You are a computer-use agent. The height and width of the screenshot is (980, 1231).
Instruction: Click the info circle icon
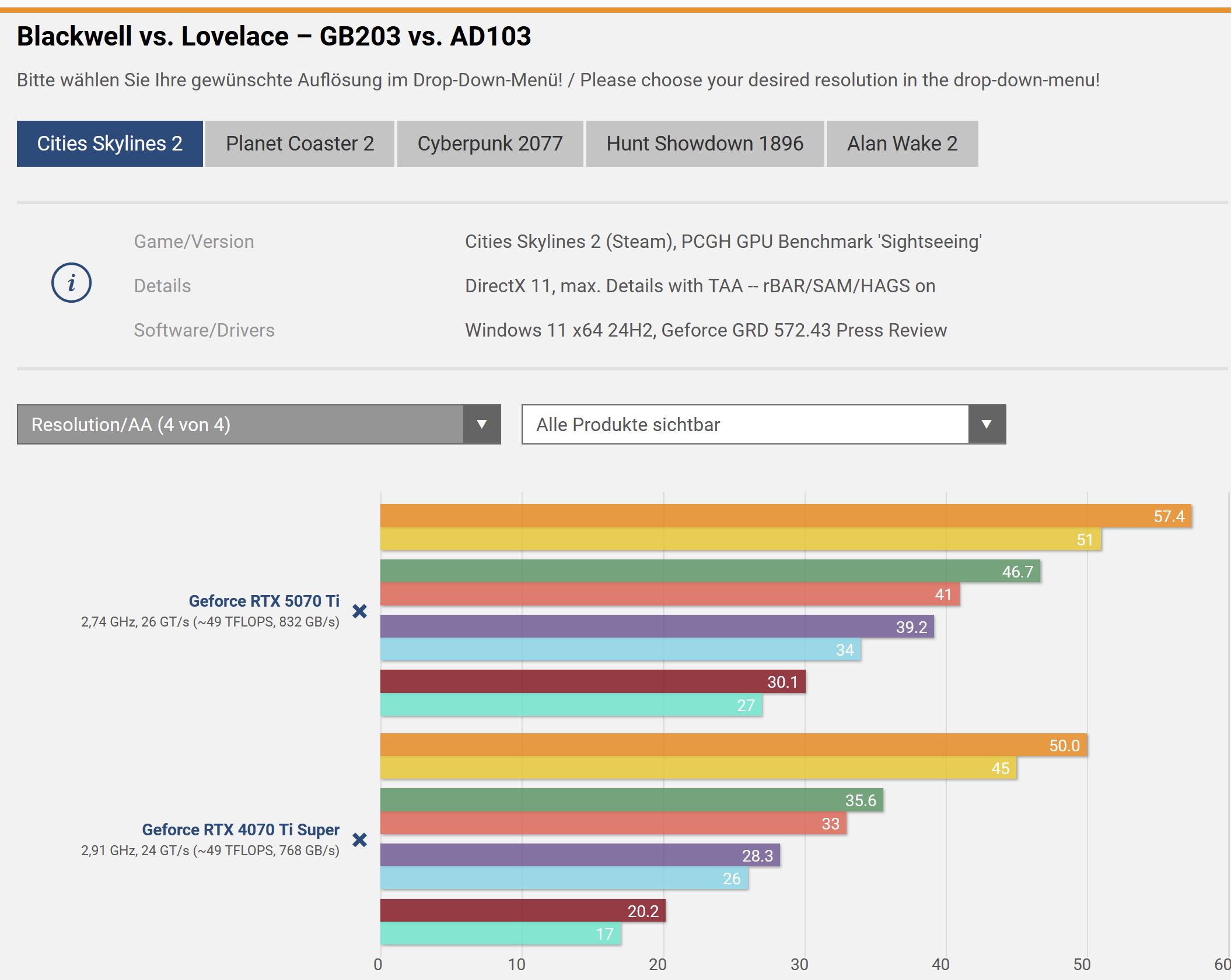click(x=71, y=283)
